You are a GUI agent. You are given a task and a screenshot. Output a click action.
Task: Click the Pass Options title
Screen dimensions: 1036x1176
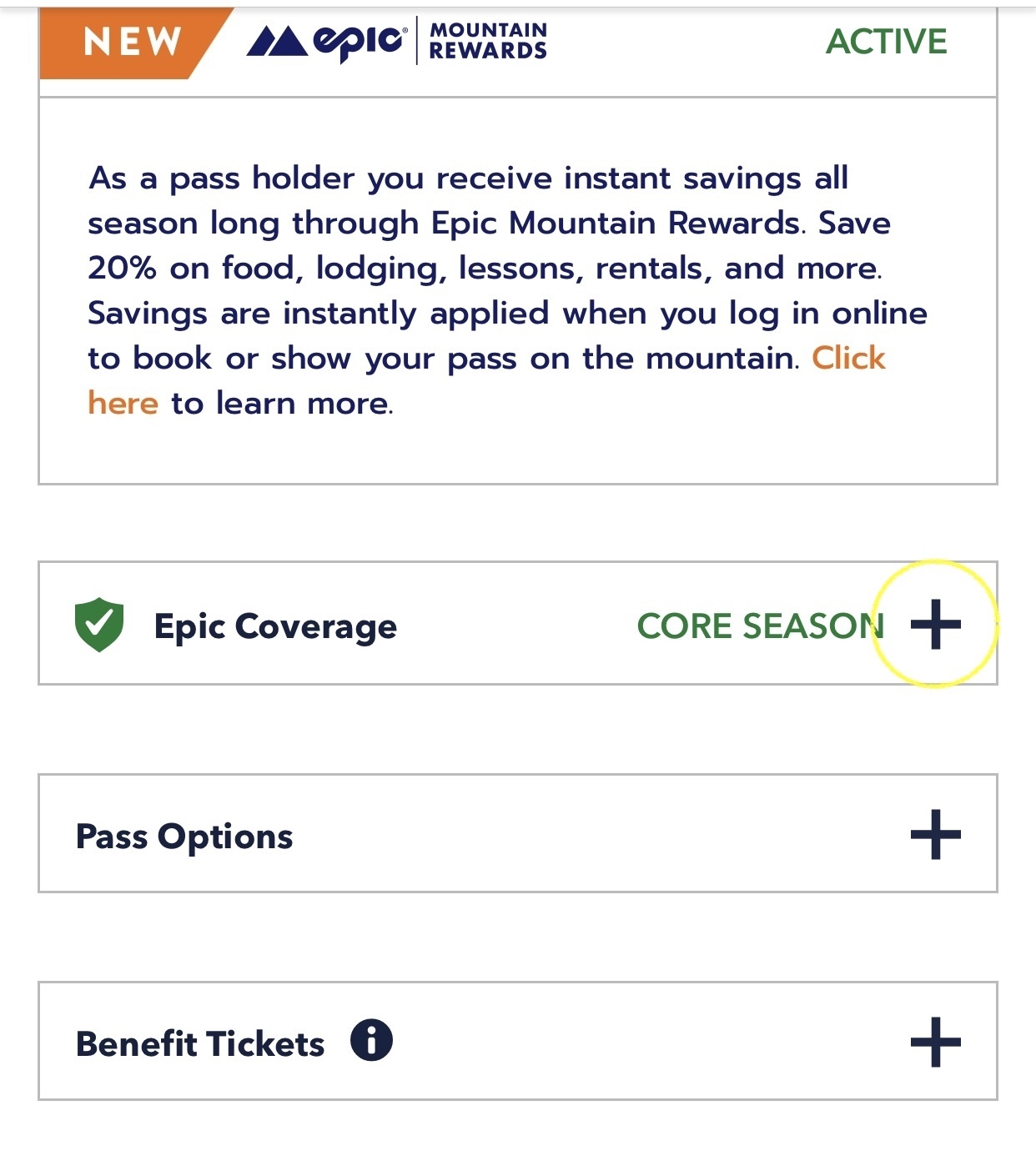click(x=184, y=837)
